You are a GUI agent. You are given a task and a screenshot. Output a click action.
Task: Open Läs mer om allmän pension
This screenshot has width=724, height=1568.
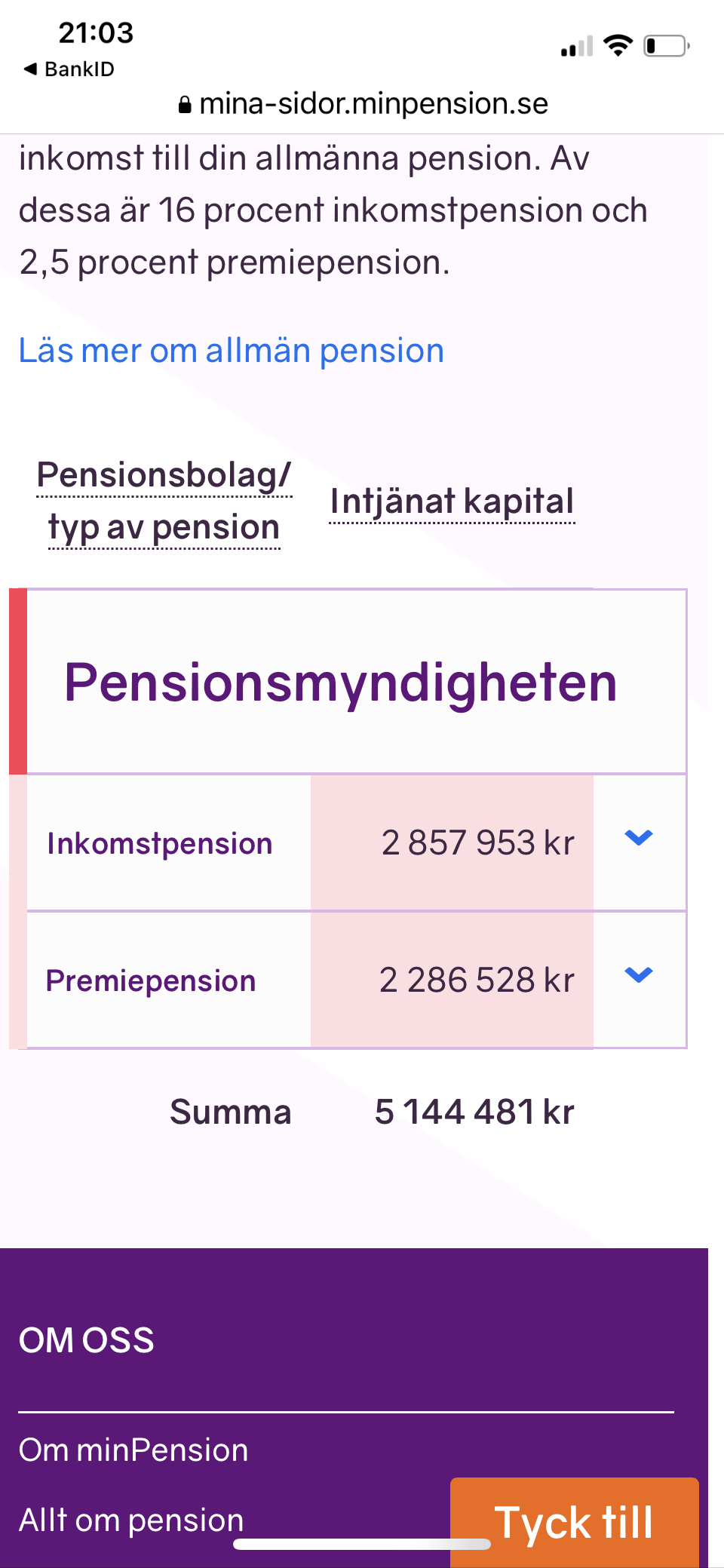[x=232, y=349]
